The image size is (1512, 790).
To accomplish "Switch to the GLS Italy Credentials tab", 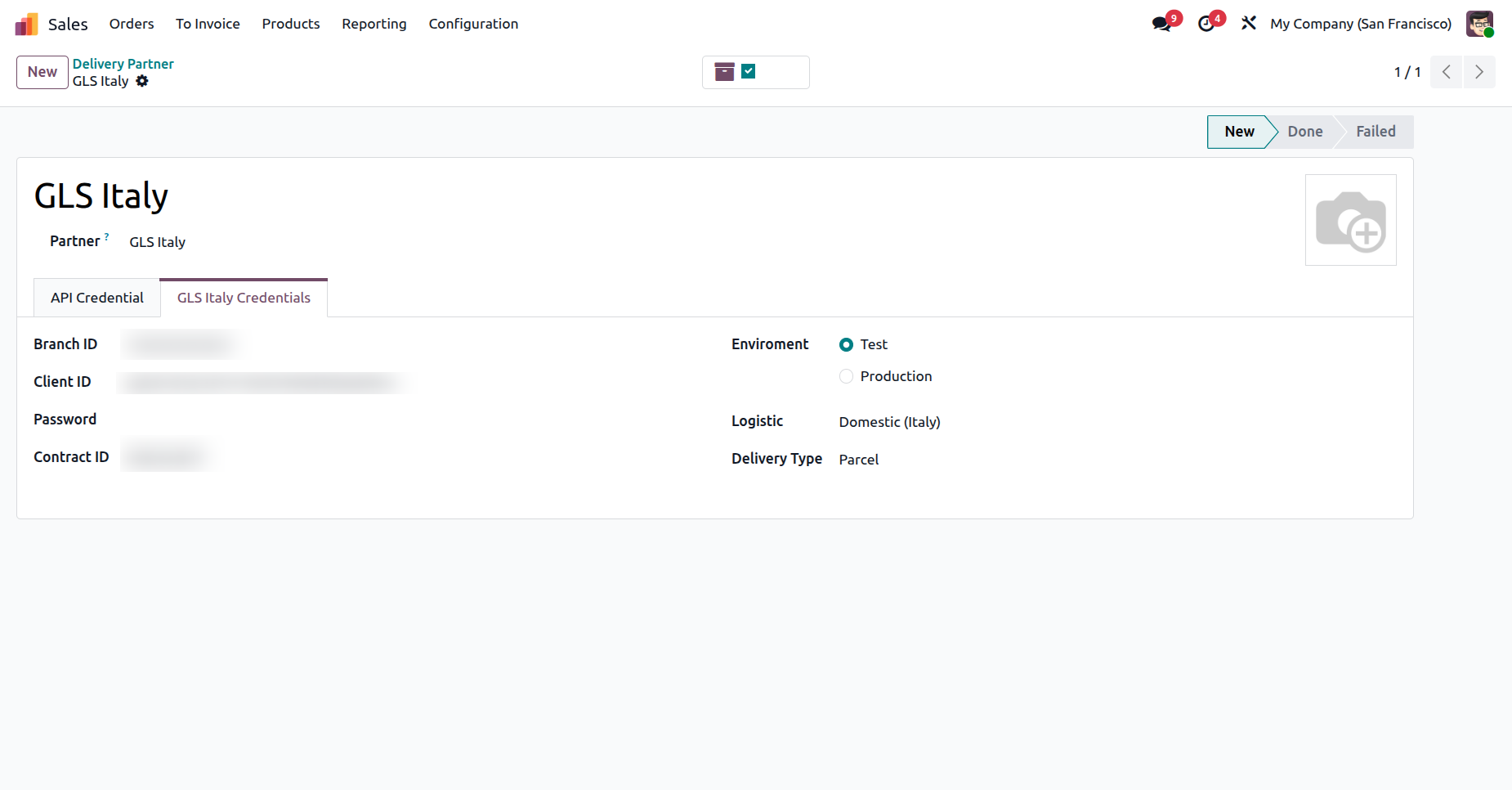I will click(244, 298).
